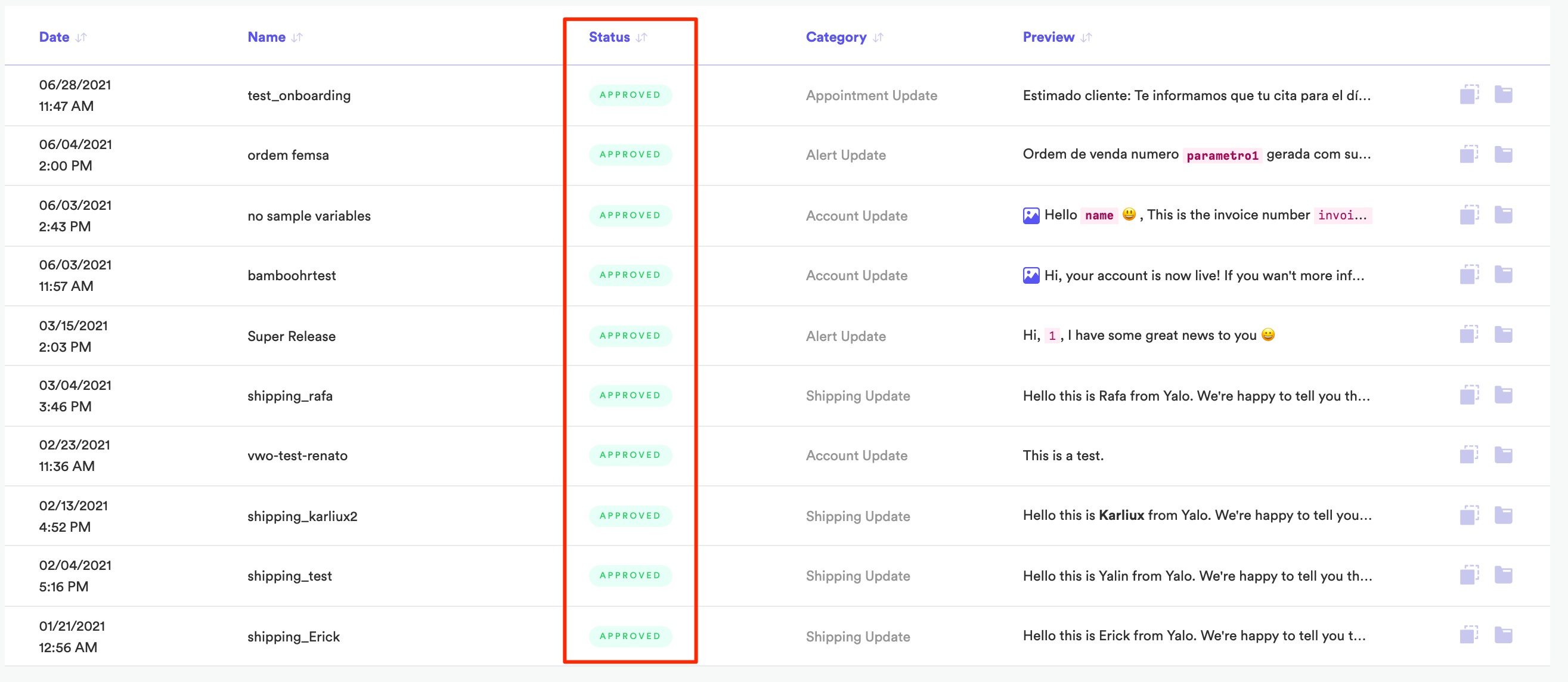Duplicate the ordem femsa template
Viewport: 1568px width, 682px height.
click(1468, 154)
